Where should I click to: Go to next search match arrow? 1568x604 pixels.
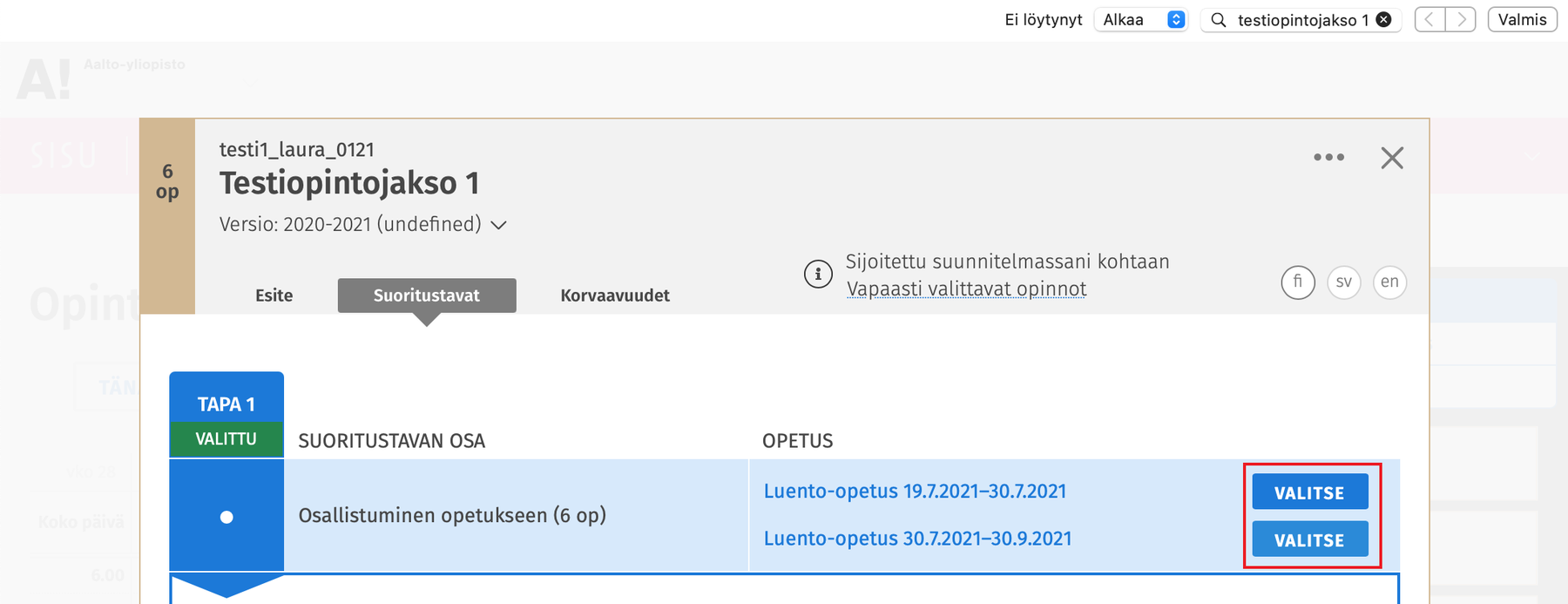coord(1461,20)
